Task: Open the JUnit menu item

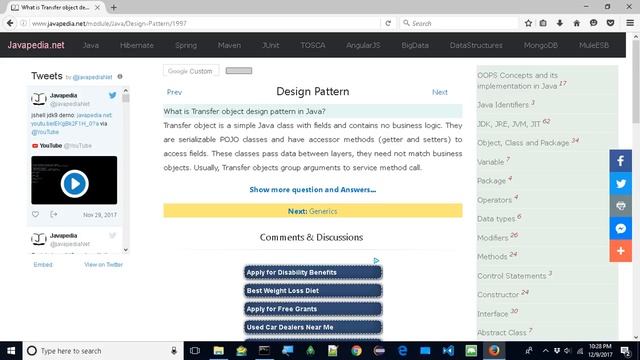Action: point(271,45)
